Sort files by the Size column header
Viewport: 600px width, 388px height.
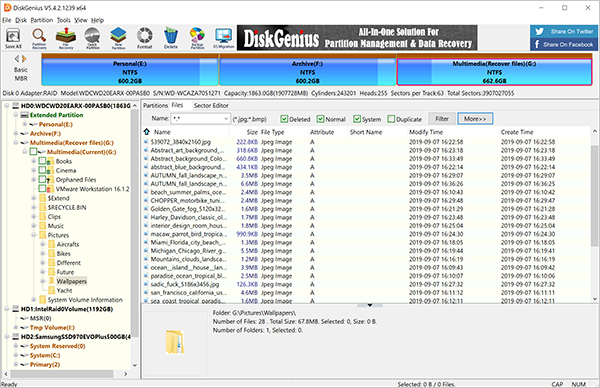click(252, 132)
